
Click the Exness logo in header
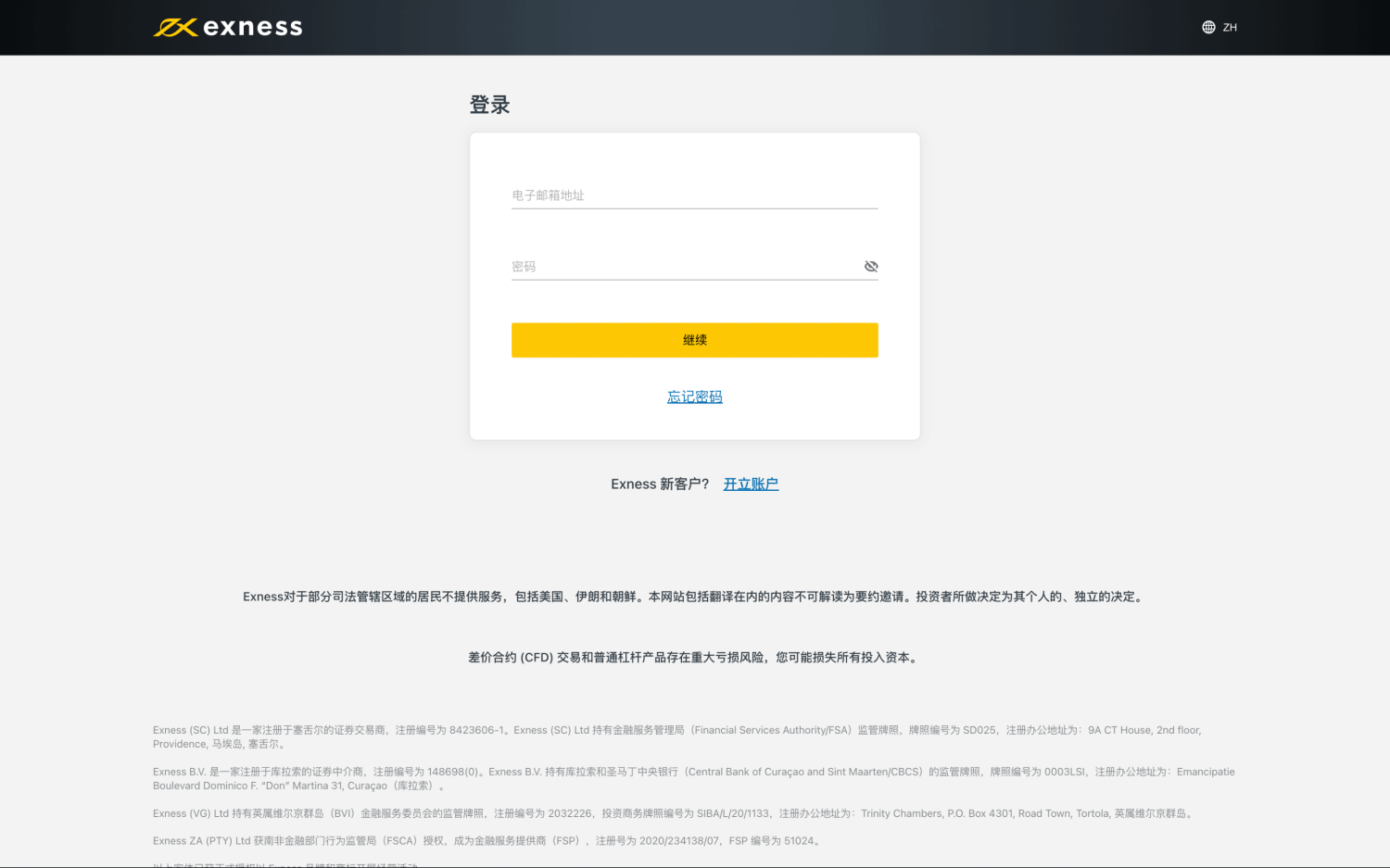point(228,28)
